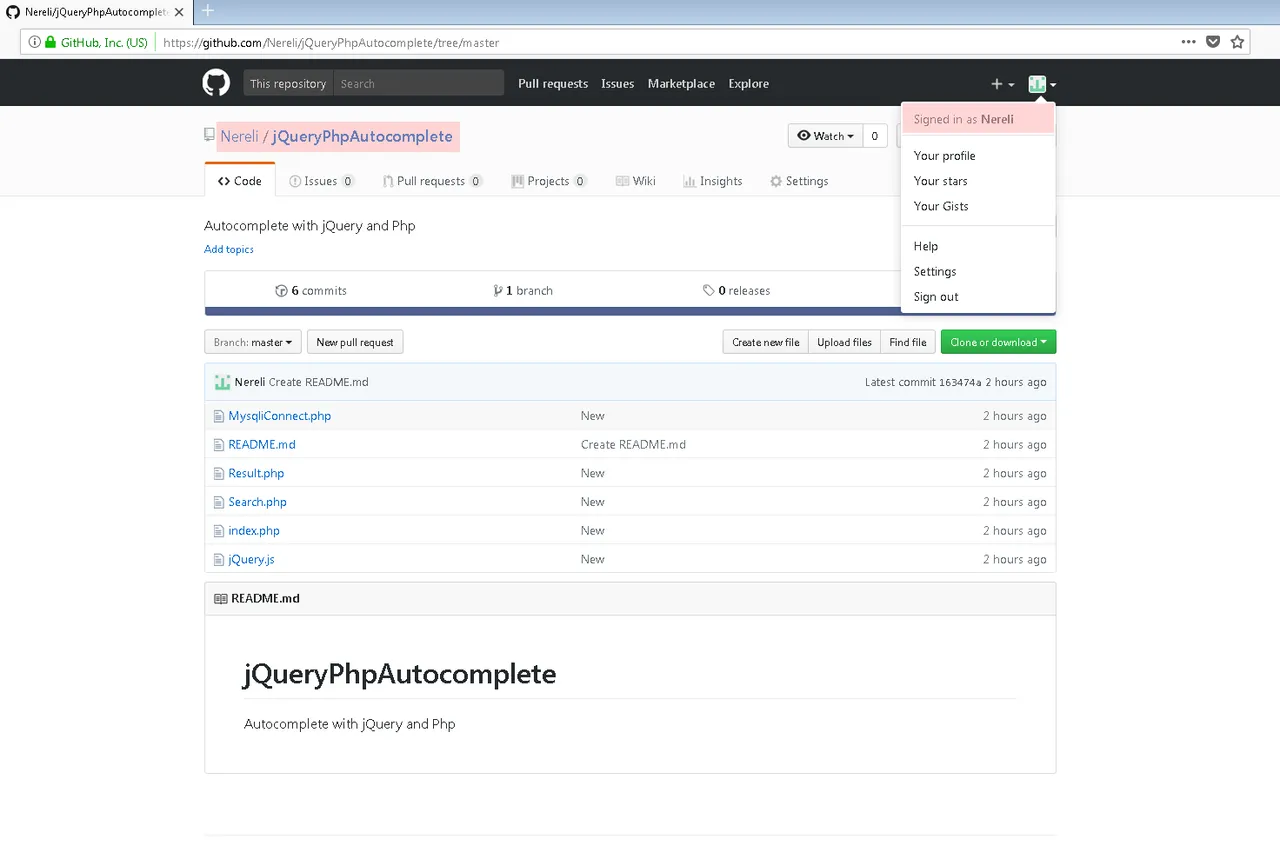
Task: Open the Projects tab
Action: [x=548, y=181]
